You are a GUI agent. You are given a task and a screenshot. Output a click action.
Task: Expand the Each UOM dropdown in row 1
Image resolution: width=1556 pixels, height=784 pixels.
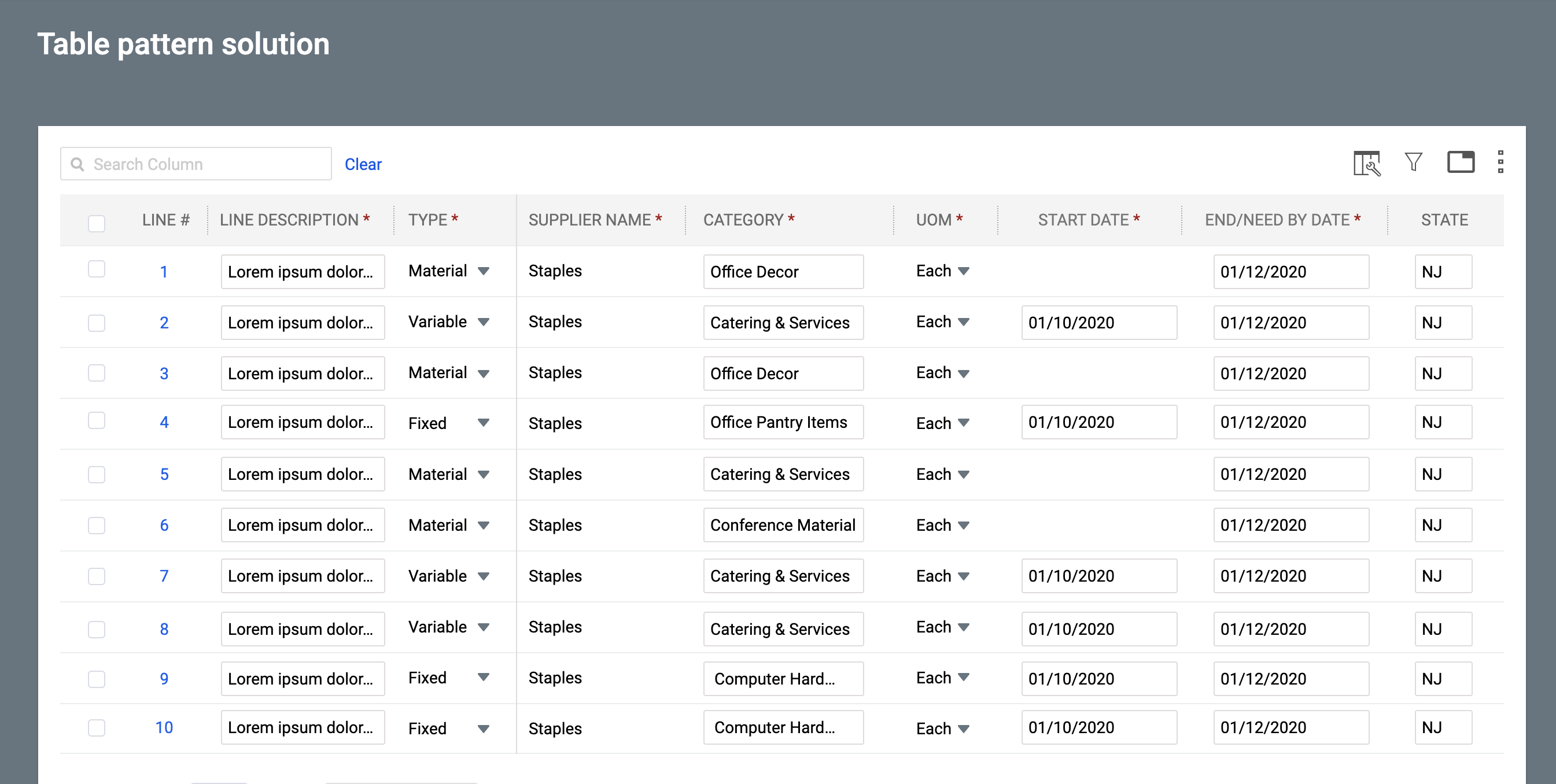coord(964,271)
